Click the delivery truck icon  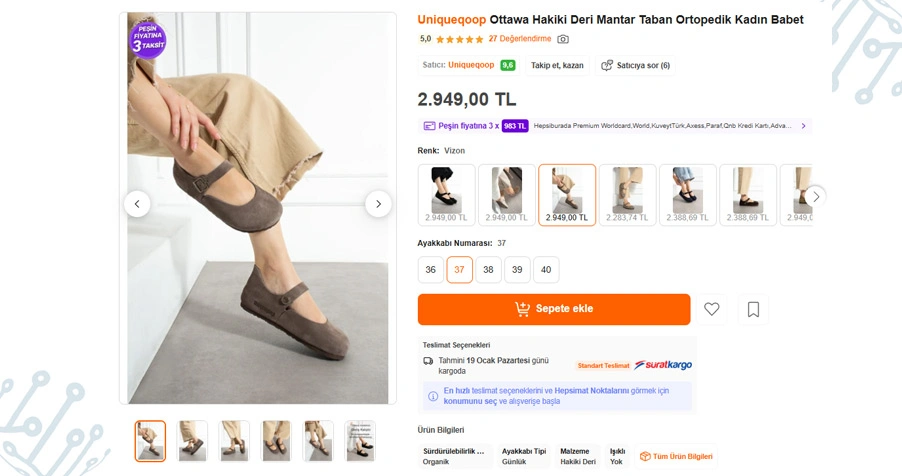click(x=429, y=360)
